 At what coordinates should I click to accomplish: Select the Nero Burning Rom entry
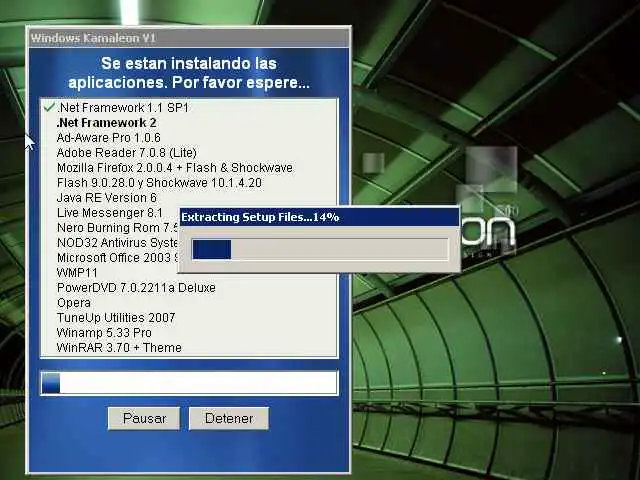pyautogui.click(x=118, y=228)
